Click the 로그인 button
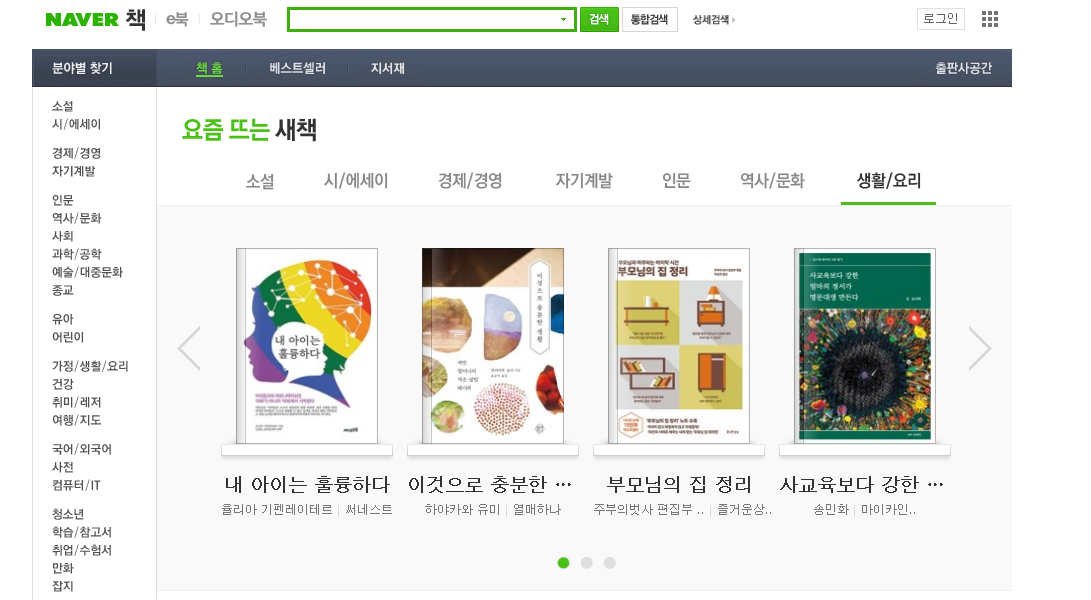 pos(941,19)
